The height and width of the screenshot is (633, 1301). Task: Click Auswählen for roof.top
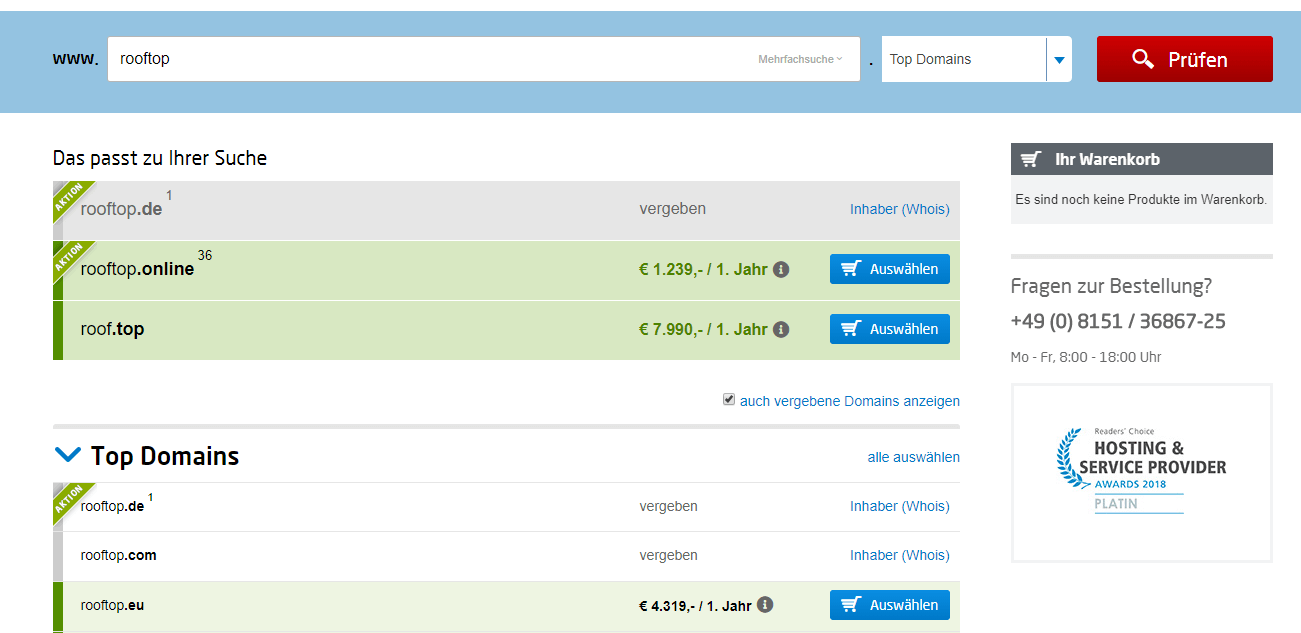(890, 329)
